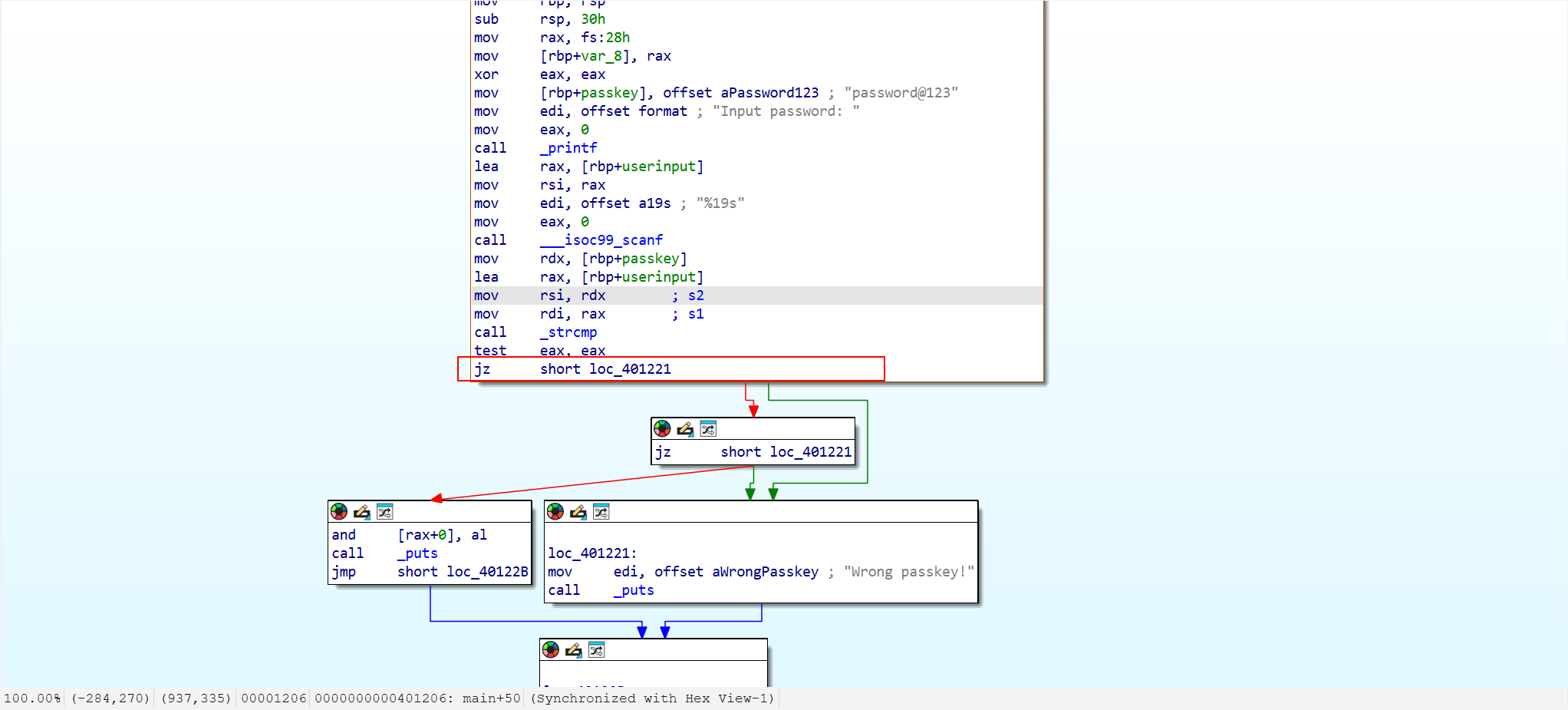Click the 'call _printf' instruction
Screen dimensions: 1568x710
535,148
